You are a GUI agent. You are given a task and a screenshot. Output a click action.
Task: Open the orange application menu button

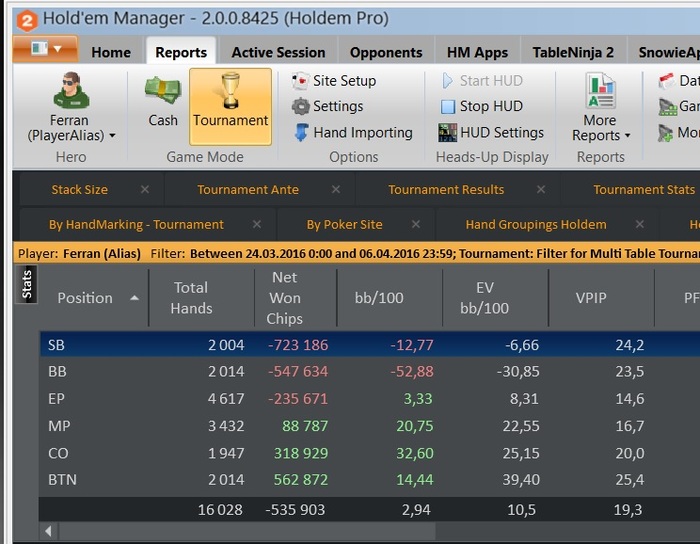(46, 49)
